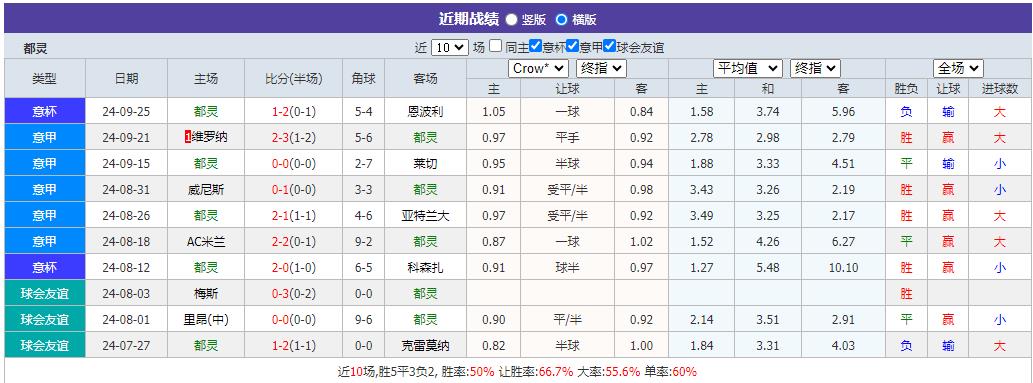The image size is (1033, 383).
Task: Click away odds 10.10 cell
Action: tap(843, 268)
